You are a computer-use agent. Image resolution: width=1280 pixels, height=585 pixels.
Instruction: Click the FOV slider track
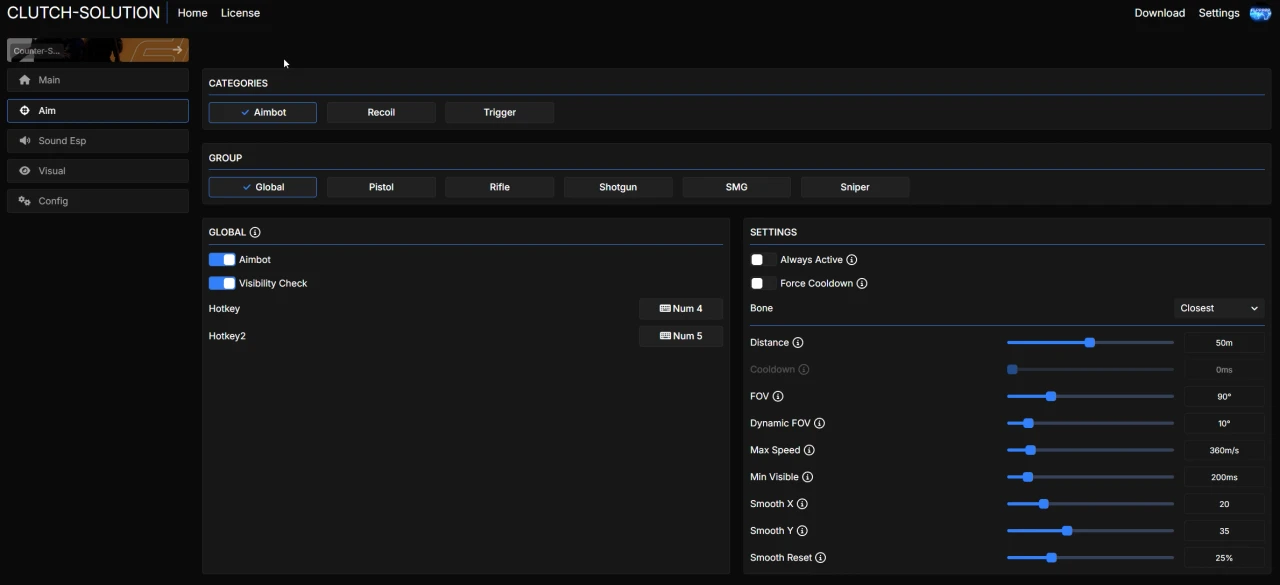1090,396
